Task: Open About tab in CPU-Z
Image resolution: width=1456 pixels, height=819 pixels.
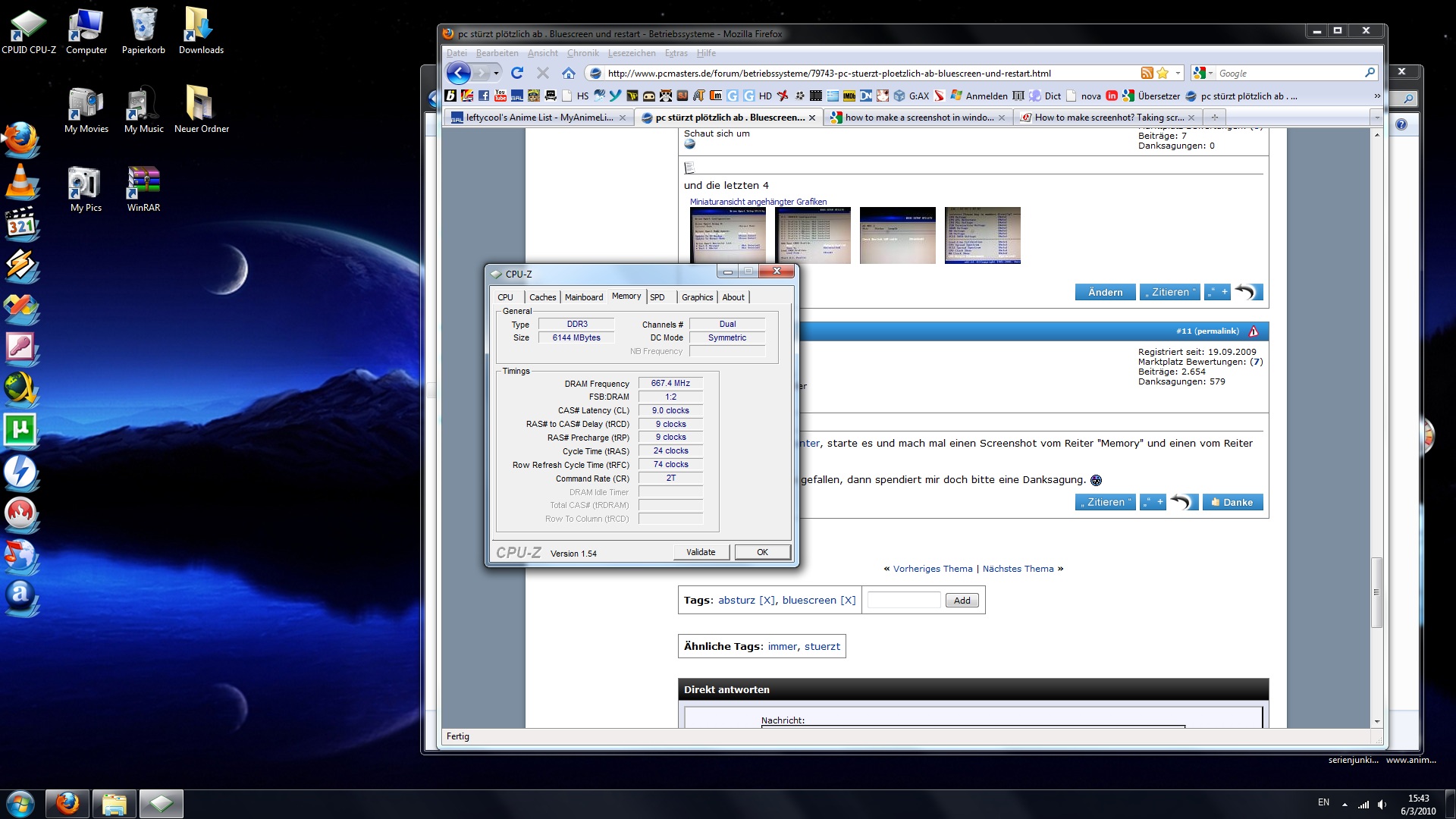Action: 733,297
